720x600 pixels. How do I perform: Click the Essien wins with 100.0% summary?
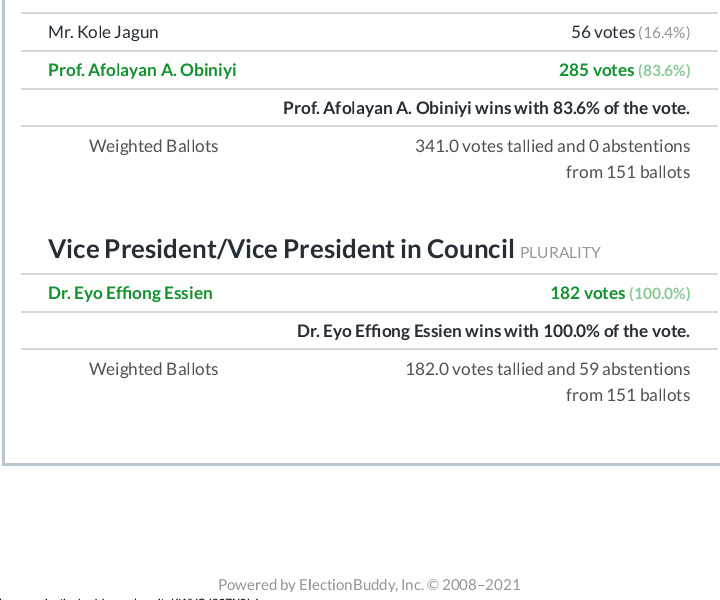pyautogui.click(x=493, y=331)
